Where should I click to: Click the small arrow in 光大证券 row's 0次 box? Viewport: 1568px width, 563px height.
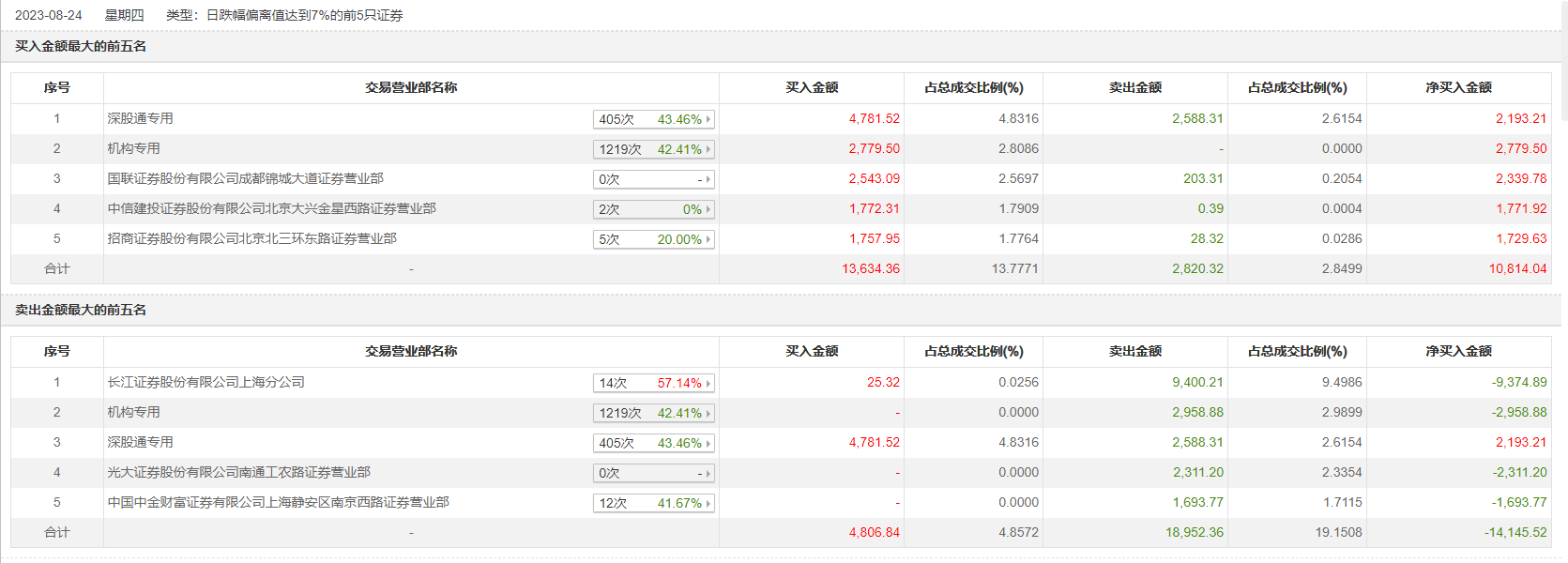pyautogui.click(x=708, y=473)
